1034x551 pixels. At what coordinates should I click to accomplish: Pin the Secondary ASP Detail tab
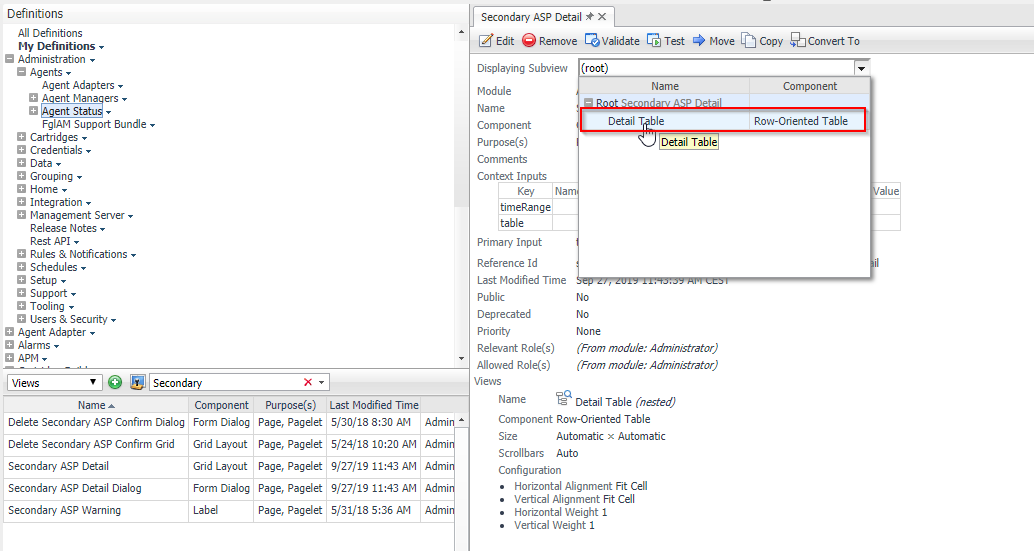590,17
